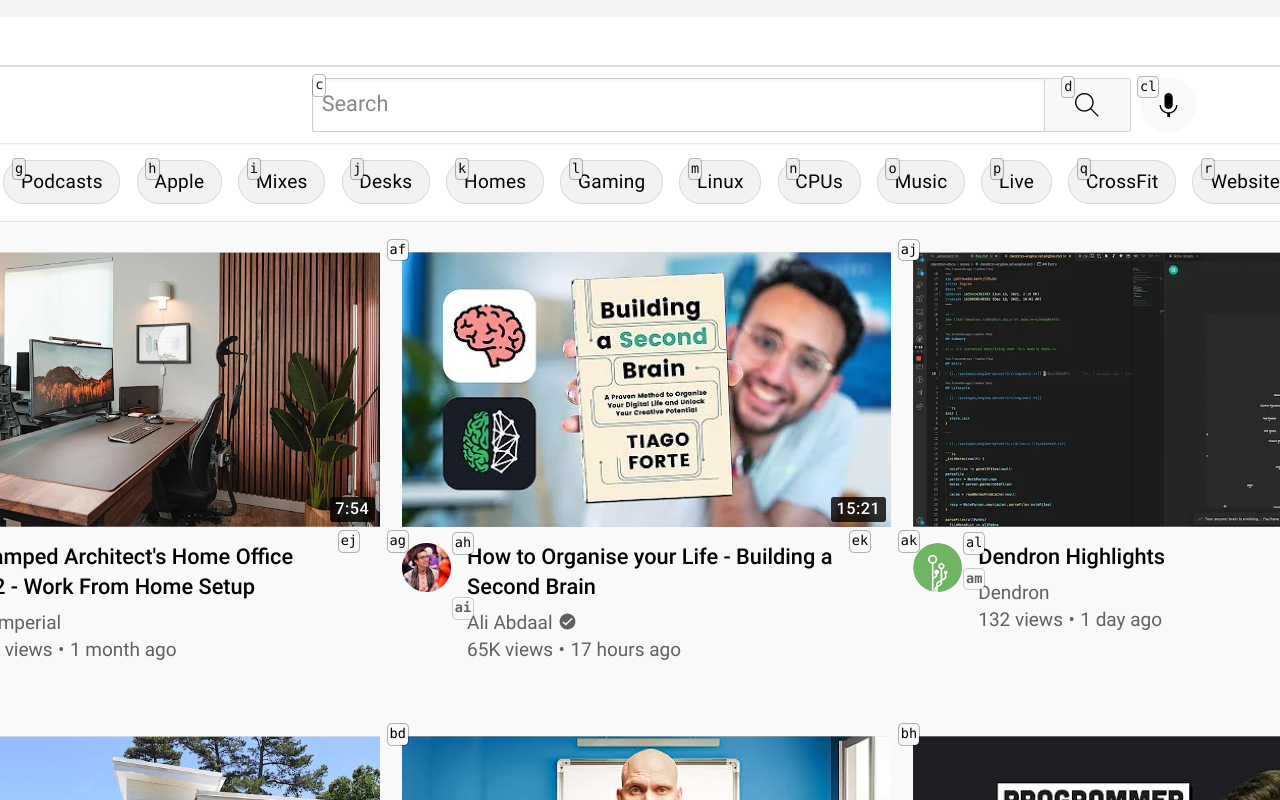Filter feed by Gaming chip
Viewport: 1280px width, 800px height.
[x=611, y=182]
